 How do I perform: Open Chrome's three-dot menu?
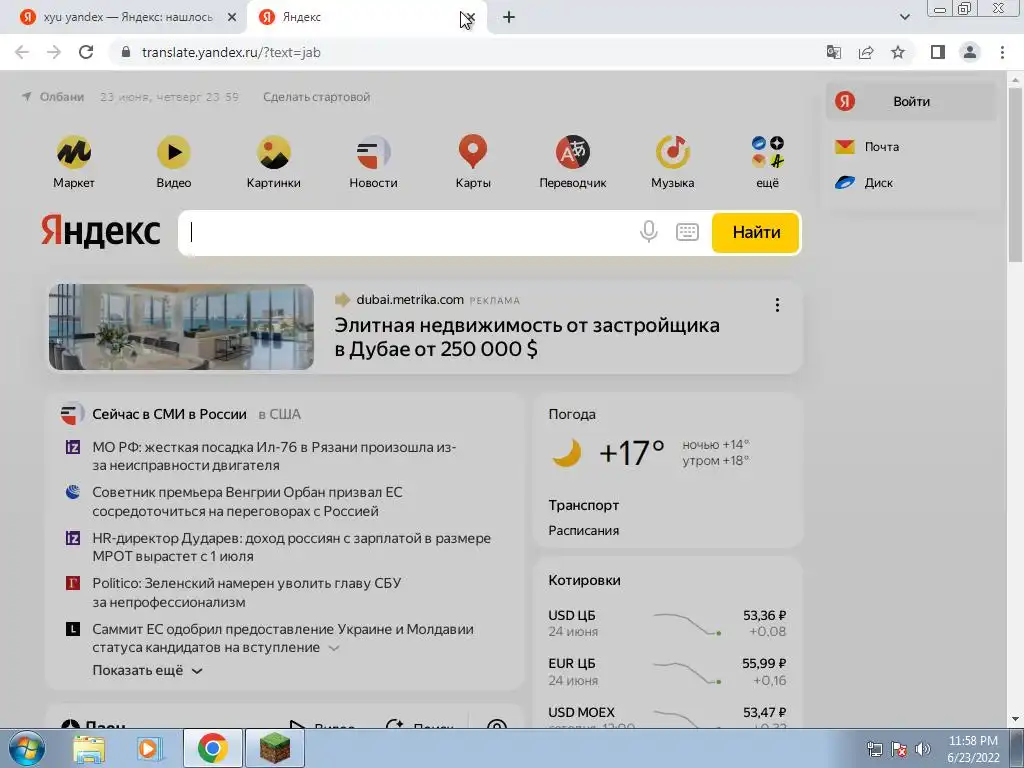coord(1002,52)
